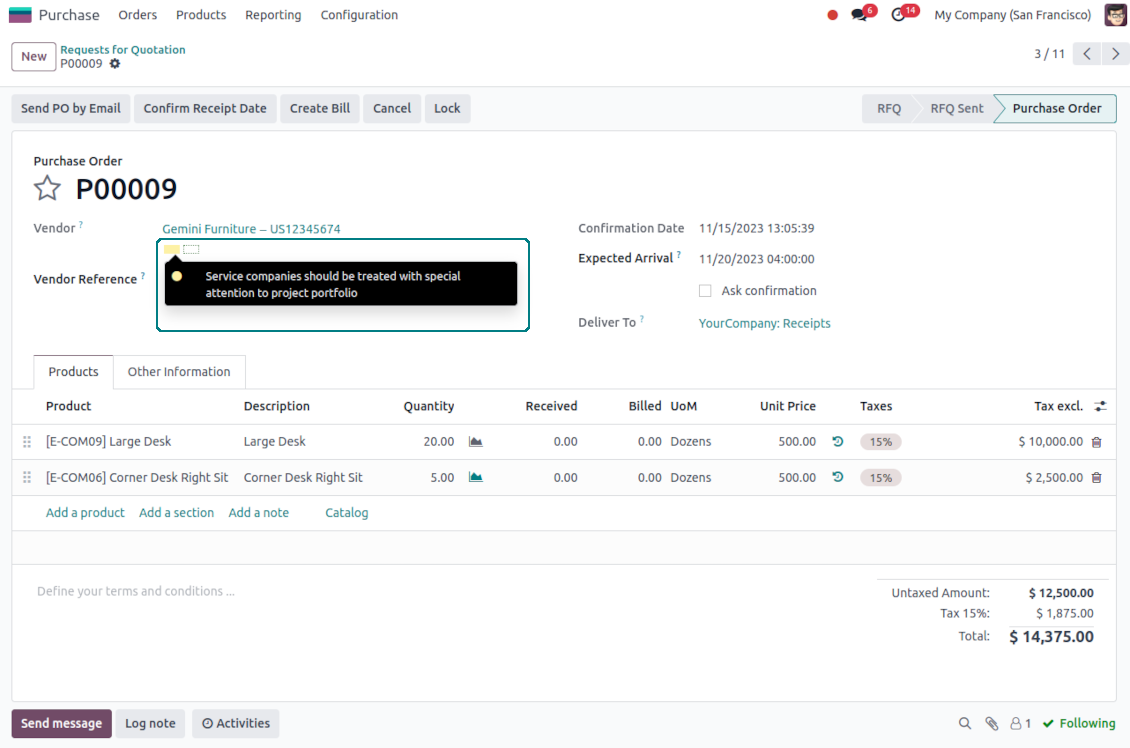Click the search magnifier icon in chatter
The height and width of the screenshot is (748, 1130).
point(965,723)
